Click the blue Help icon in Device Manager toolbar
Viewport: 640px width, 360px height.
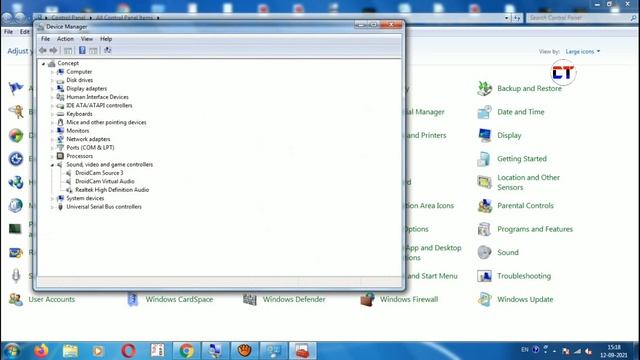click(82, 50)
